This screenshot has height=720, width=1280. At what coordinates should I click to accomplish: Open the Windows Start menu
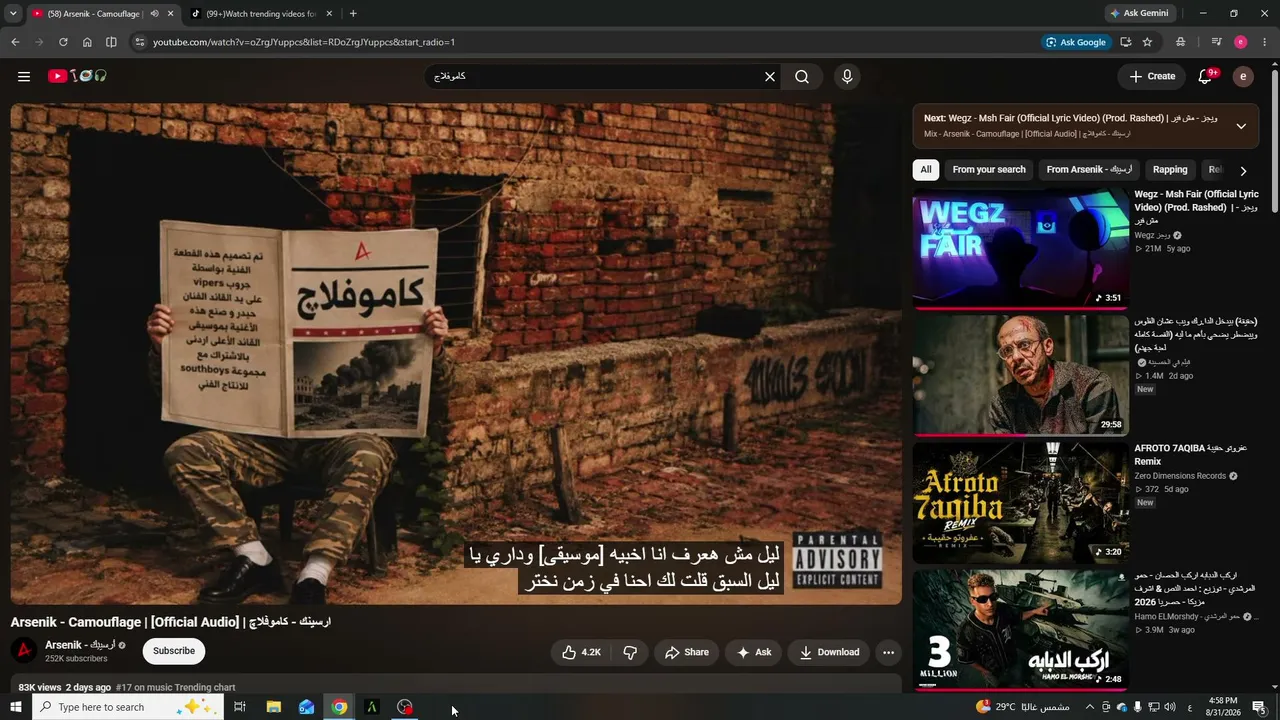coord(15,707)
